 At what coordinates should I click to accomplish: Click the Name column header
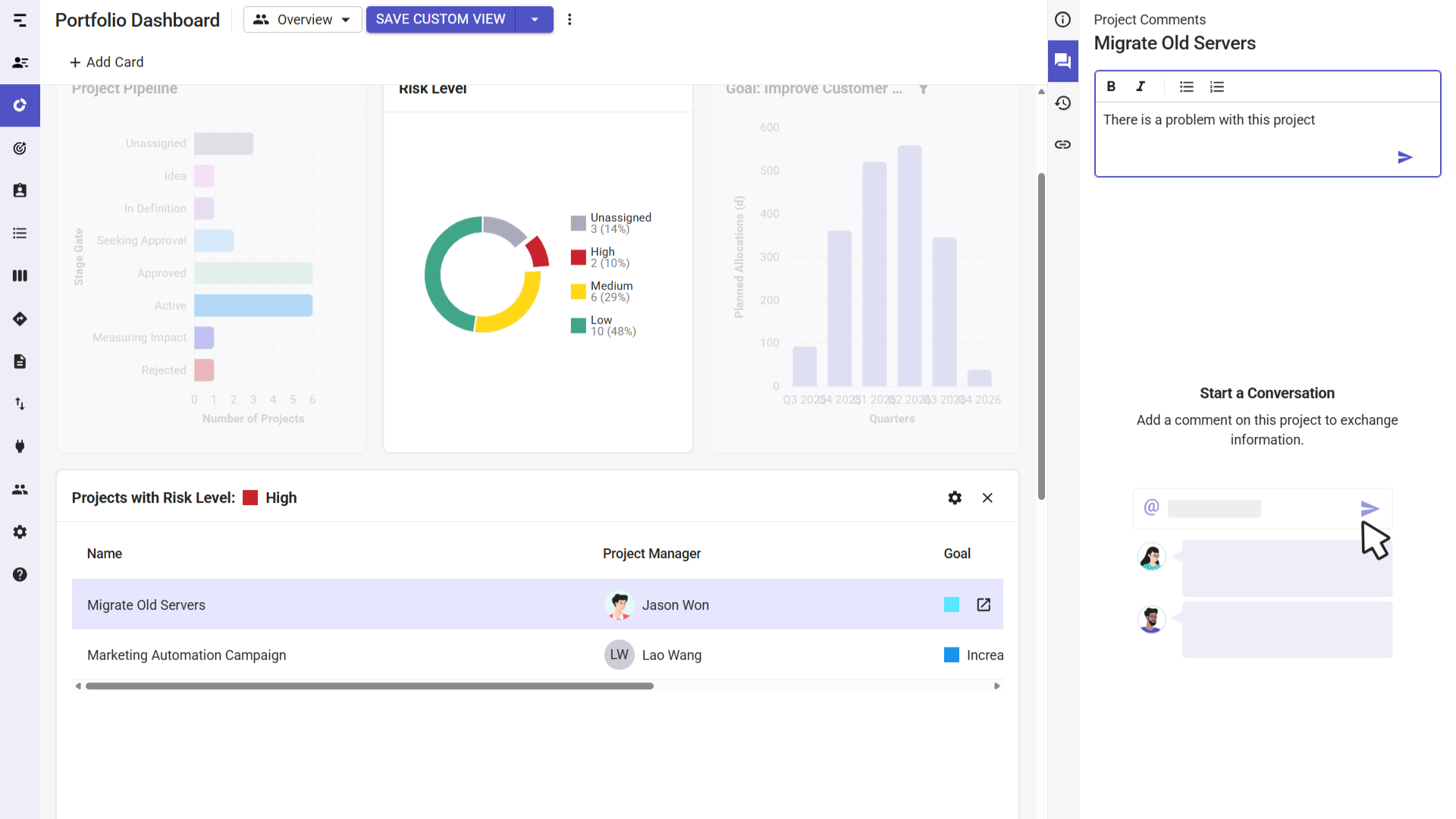tap(105, 554)
